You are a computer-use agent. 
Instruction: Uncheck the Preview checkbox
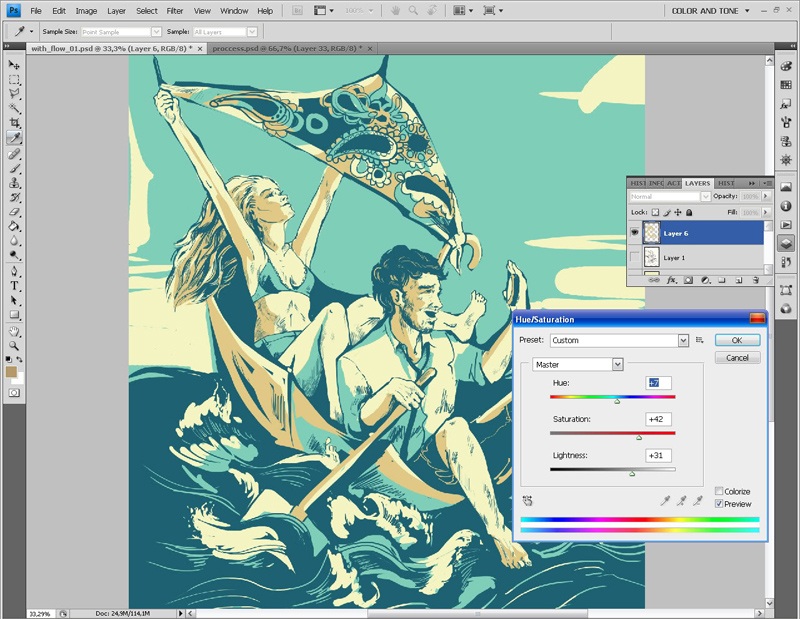point(719,504)
